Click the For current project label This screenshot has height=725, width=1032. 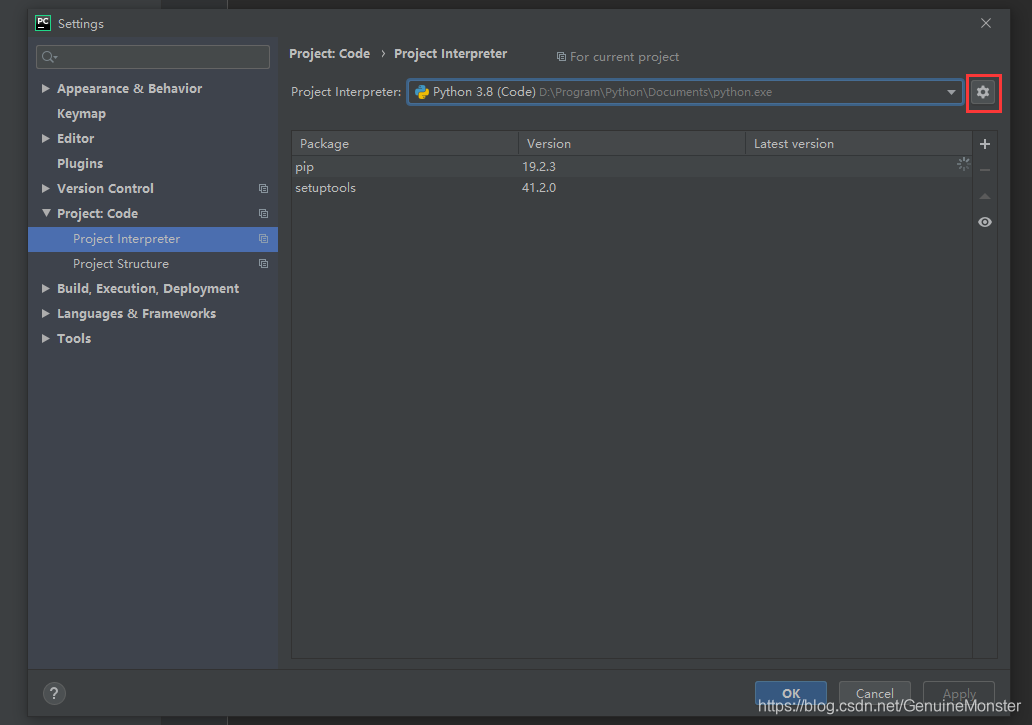pyautogui.click(x=624, y=57)
